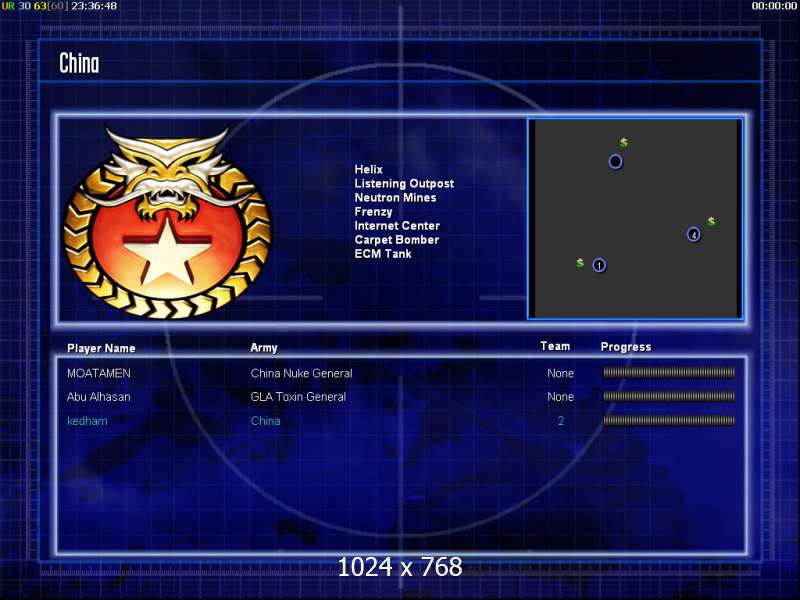Click the "UR 30 63[60]" frame counter
The width and height of the screenshot is (800, 600).
point(34,6)
